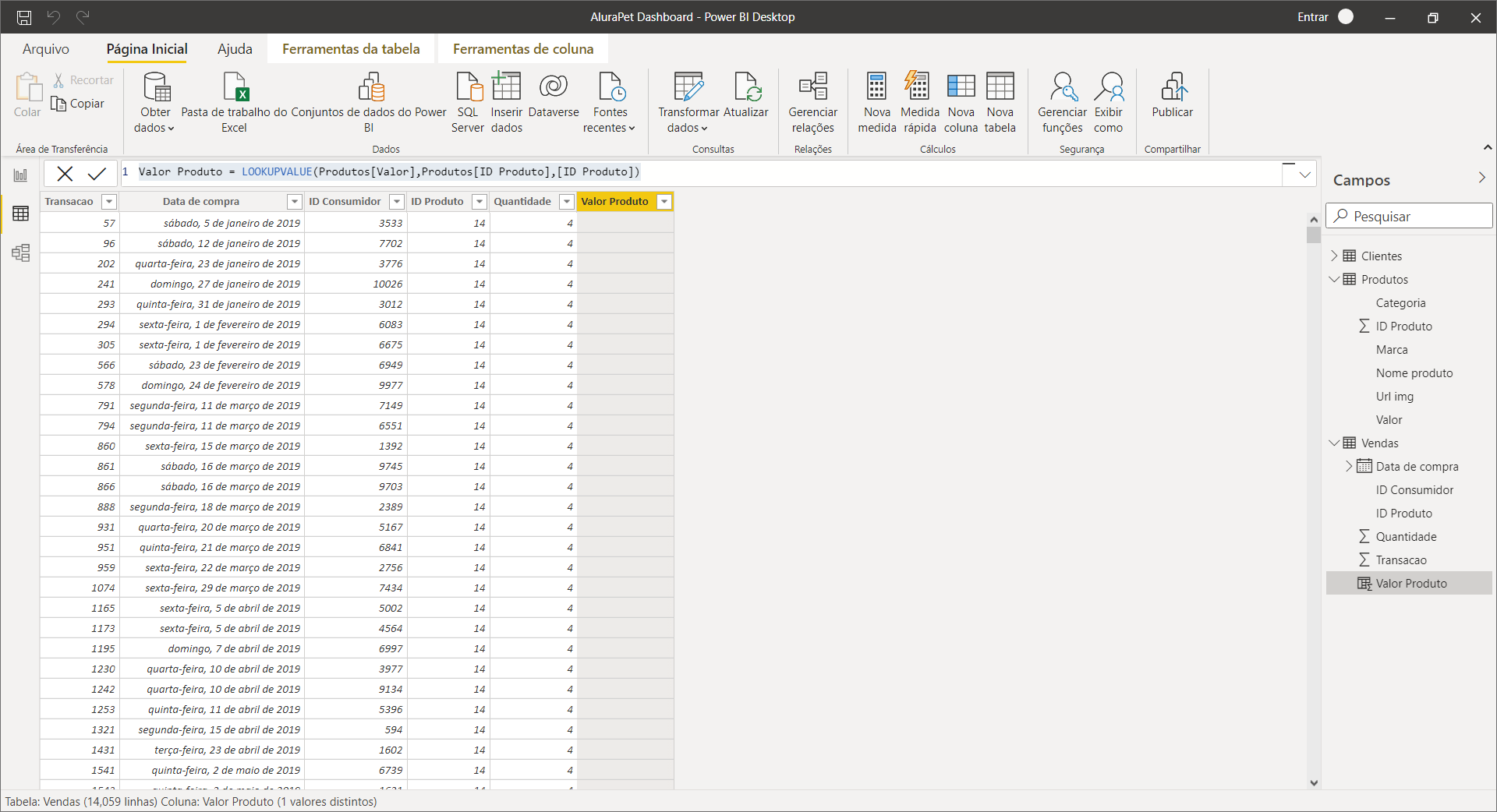The height and width of the screenshot is (812, 1497).
Task: Click the Save icon in title bar
Action: [x=24, y=17]
